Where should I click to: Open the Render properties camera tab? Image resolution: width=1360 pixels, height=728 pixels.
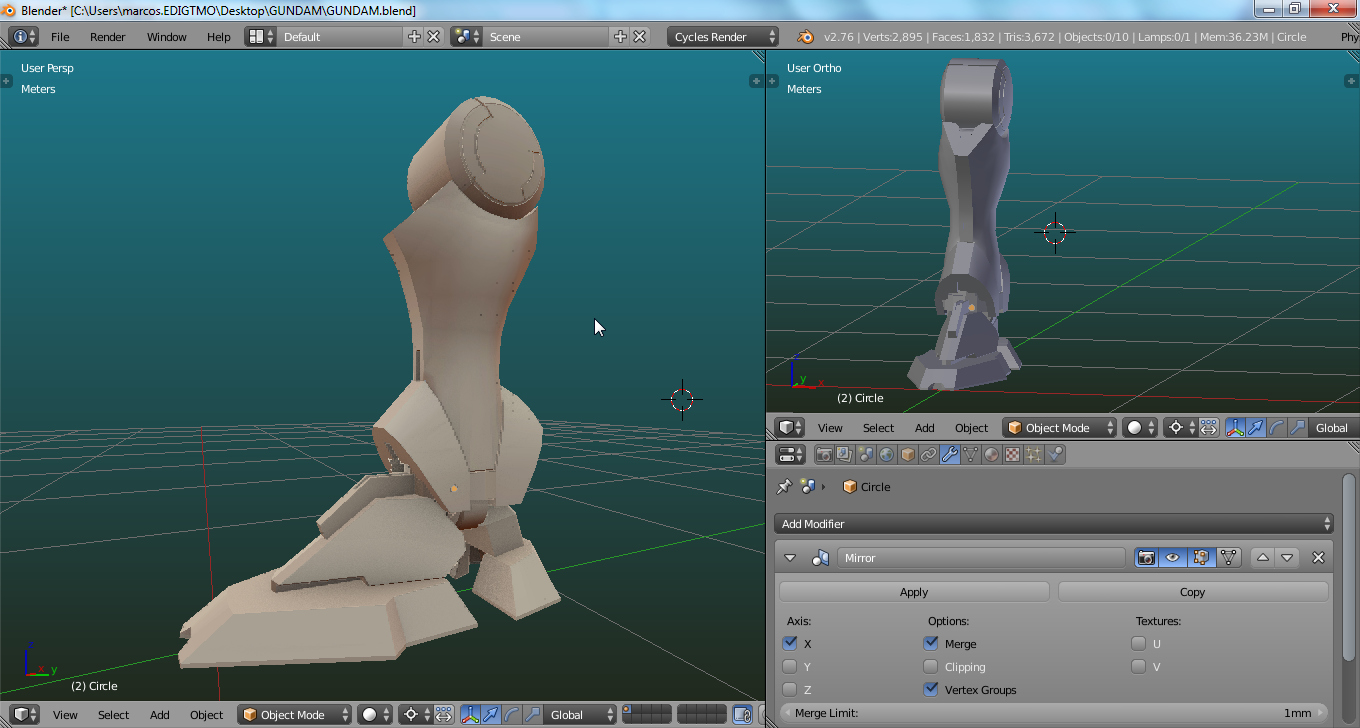point(824,455)
